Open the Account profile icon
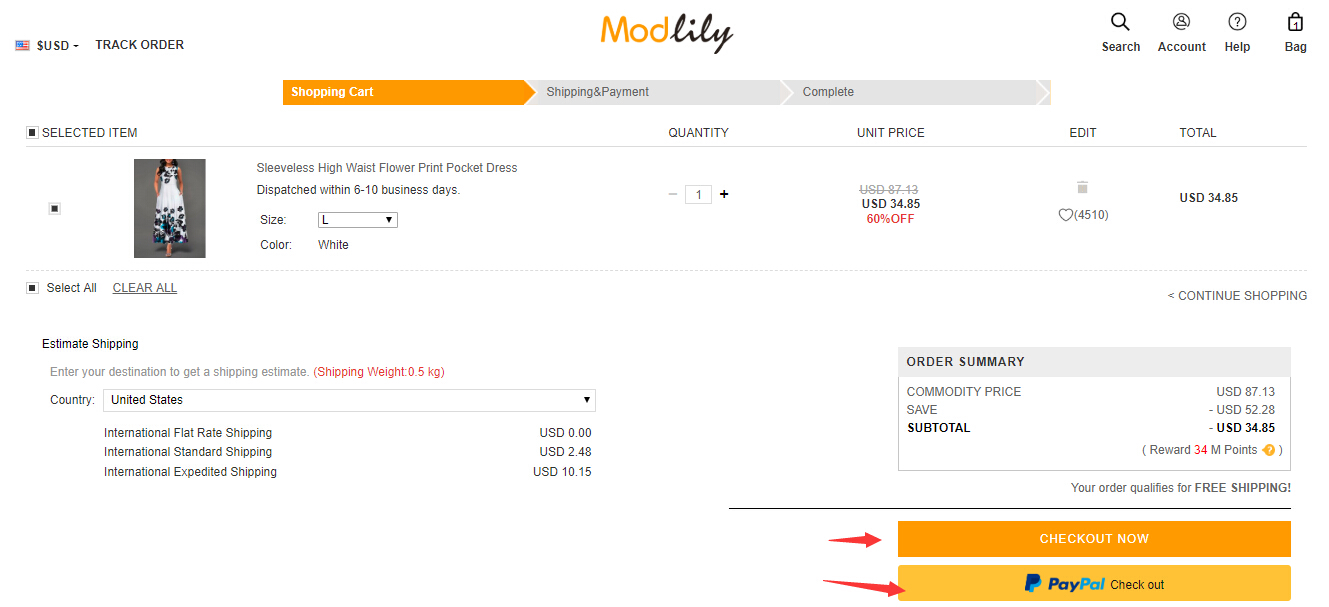Screen dimensions: 1329x607 (1181, 22)
